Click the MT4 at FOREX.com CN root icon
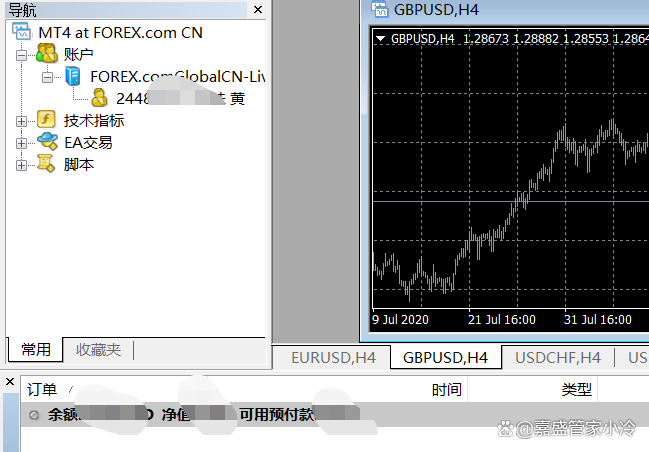This screenshot has height=452, width=649. [22, 32]
